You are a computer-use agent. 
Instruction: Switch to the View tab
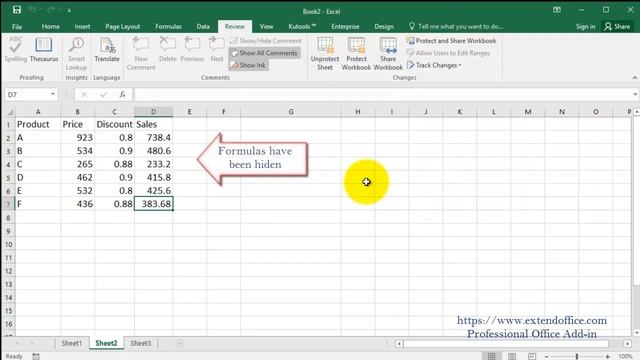click(266, 27)
